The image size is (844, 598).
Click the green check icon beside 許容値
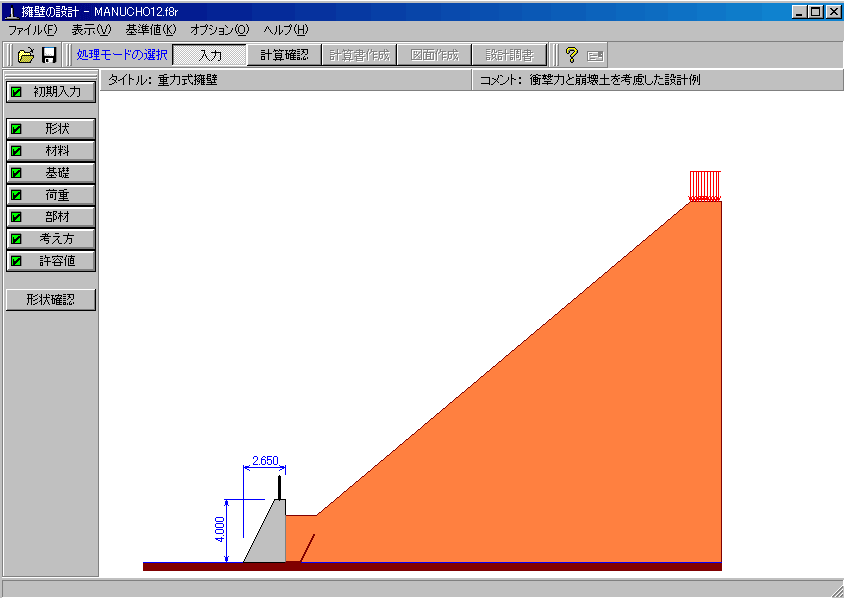point(16,261)
